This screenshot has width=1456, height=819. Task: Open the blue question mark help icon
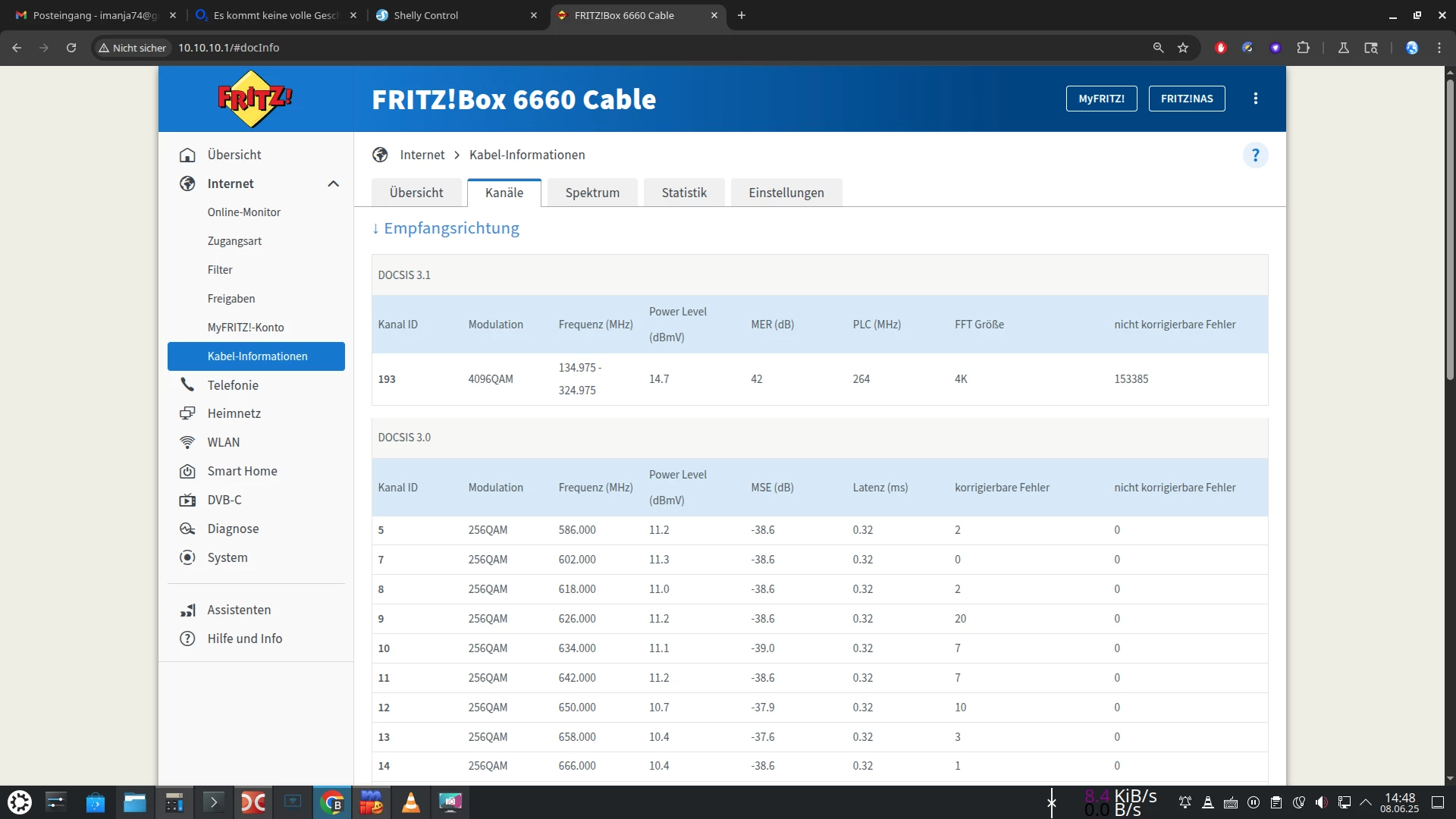click(x=1255, y=155)
